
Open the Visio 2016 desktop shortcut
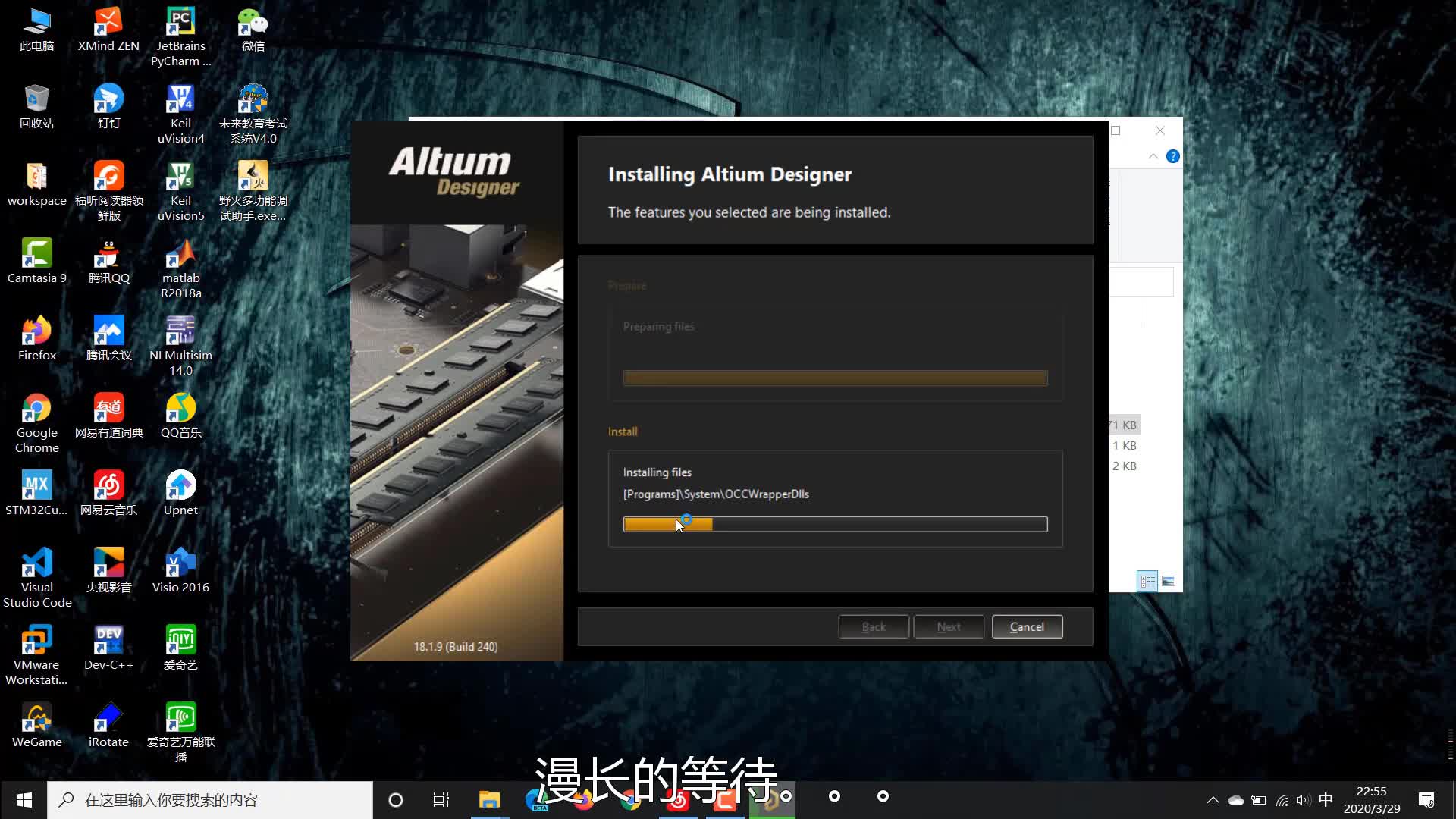click(x=180, y=572)
